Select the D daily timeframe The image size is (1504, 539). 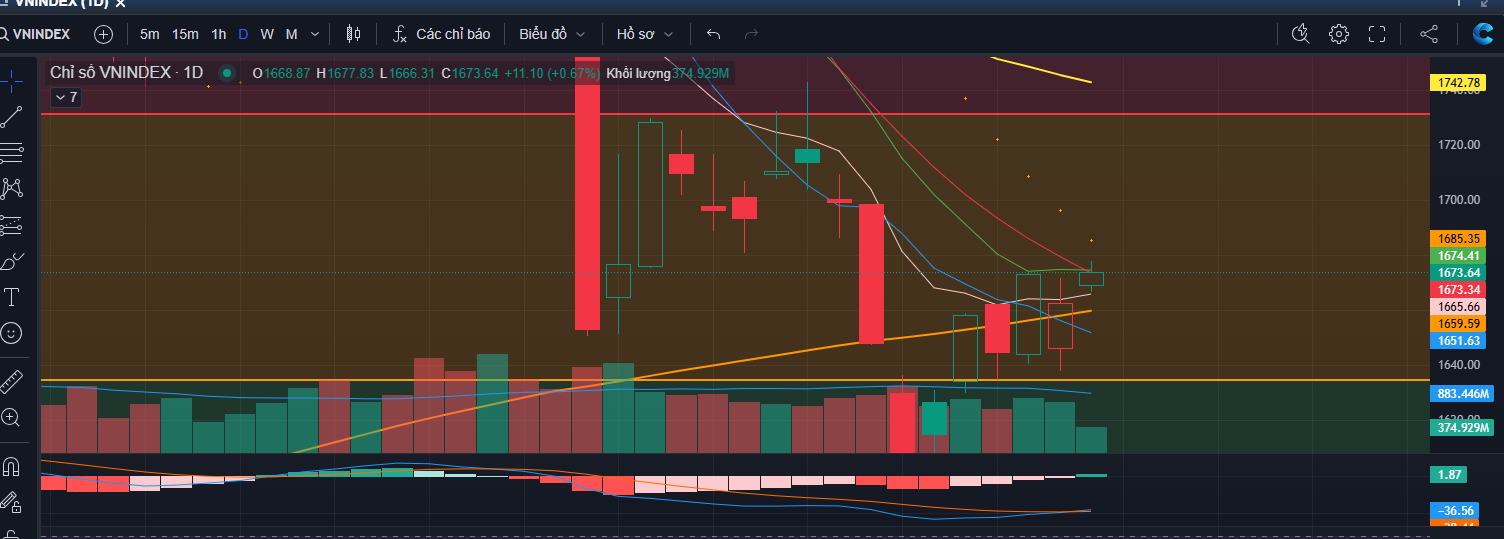point(243,34)
